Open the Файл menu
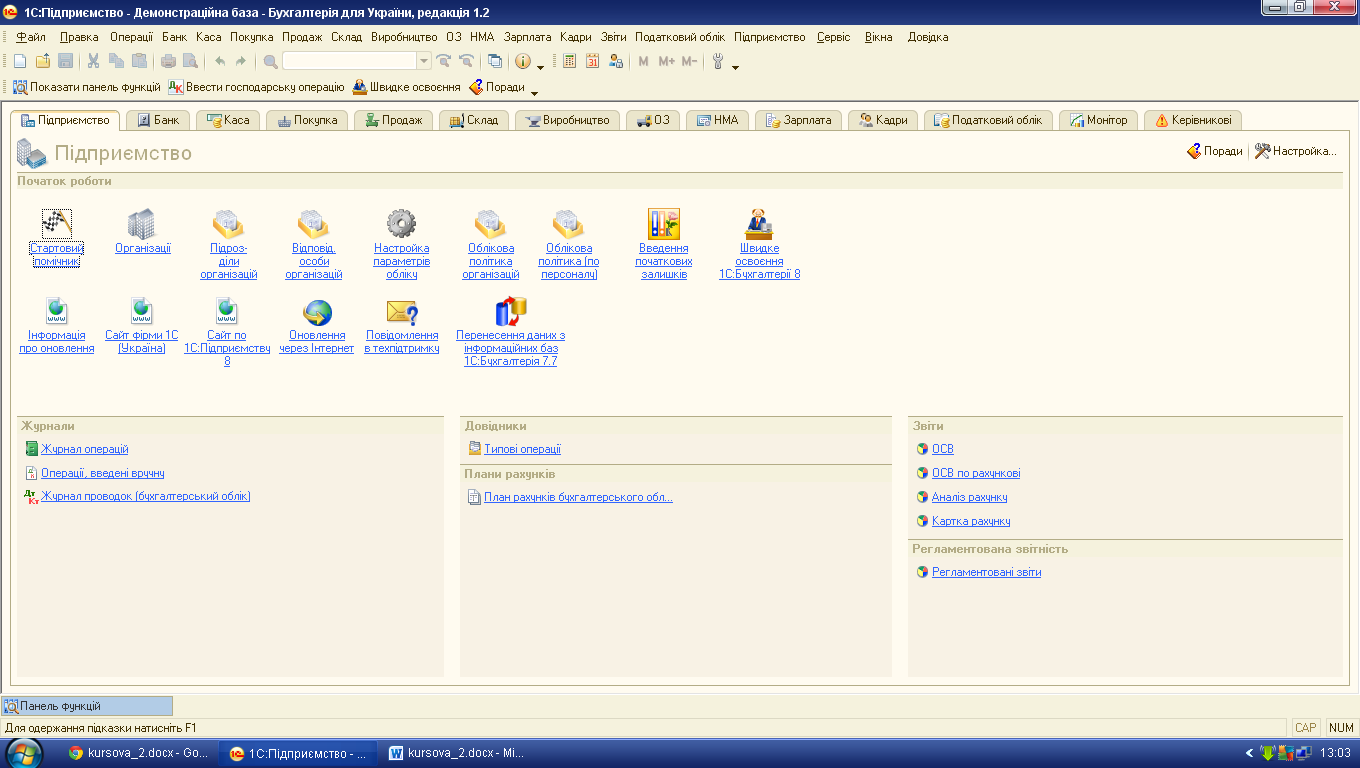This screenshot has width=1360, height=768. click(x=31, y=37)
